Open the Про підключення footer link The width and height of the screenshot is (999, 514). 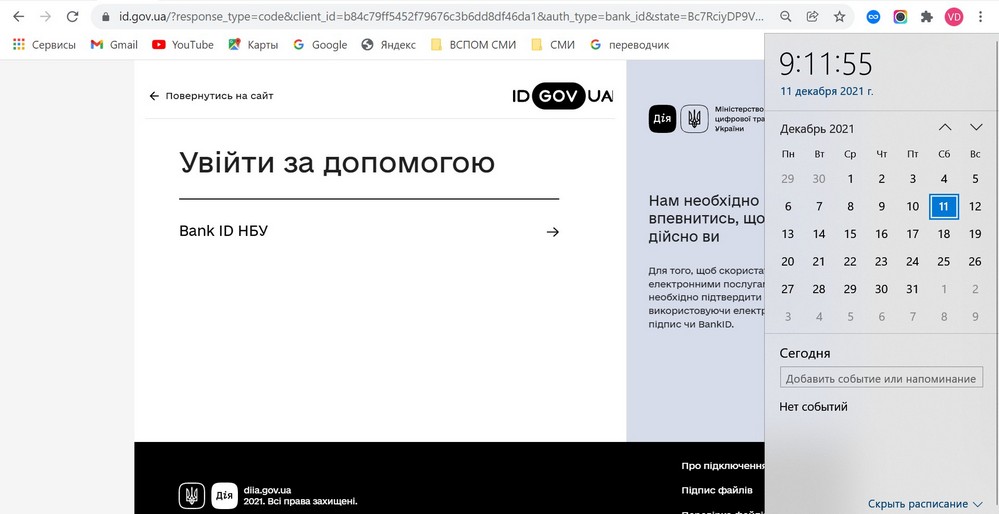[723, 466]
